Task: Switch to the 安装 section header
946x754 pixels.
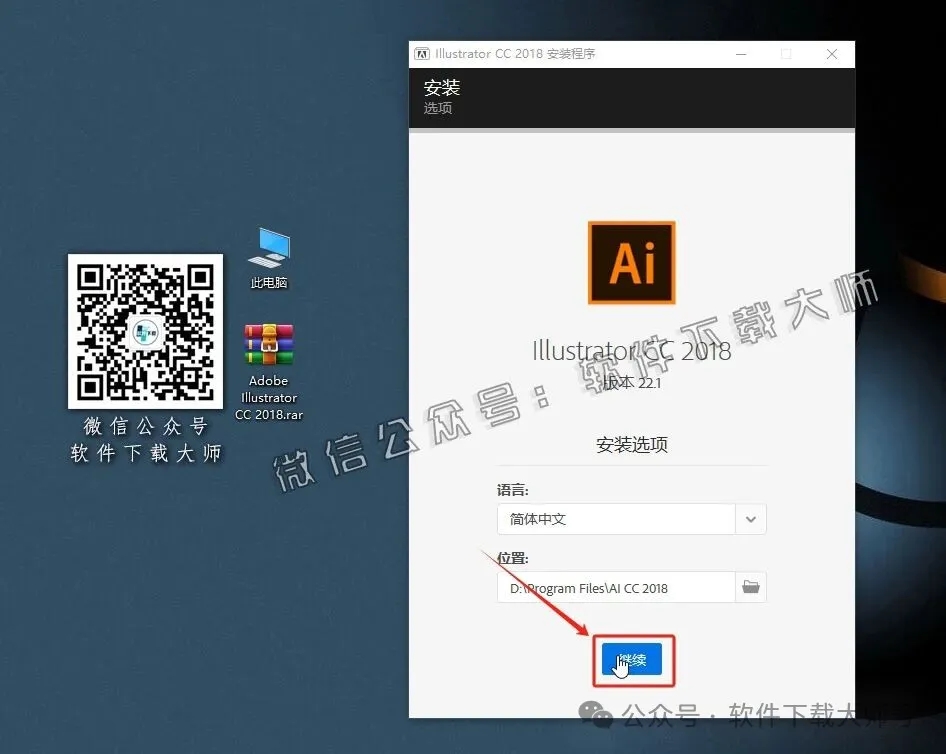Action: (441, 88)
